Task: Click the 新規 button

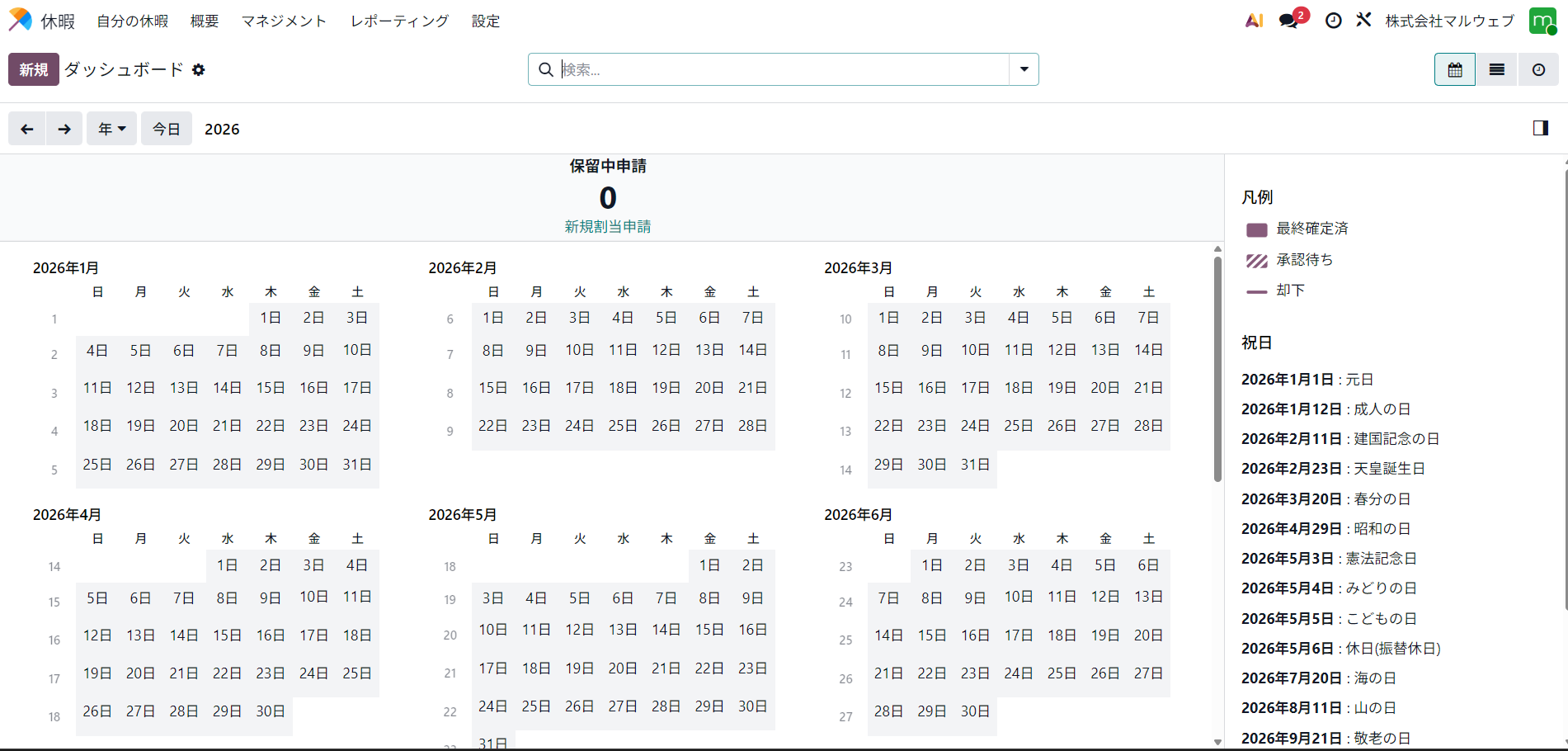Action: (34, 69)
